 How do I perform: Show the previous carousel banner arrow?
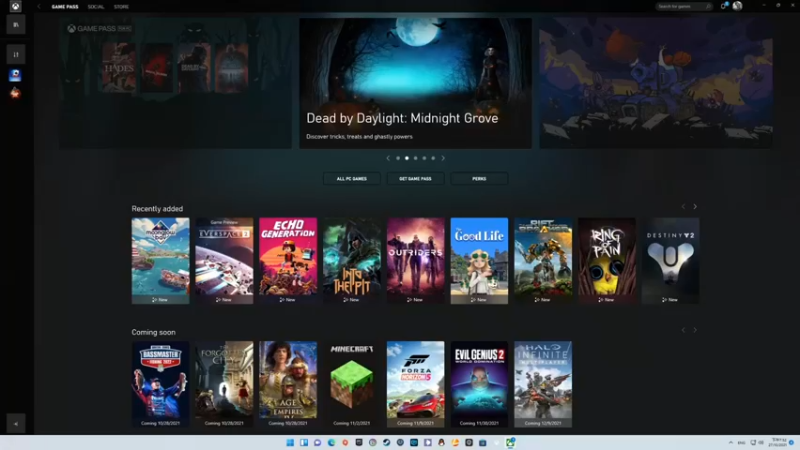pyautogui.click(x=388, y=158)
